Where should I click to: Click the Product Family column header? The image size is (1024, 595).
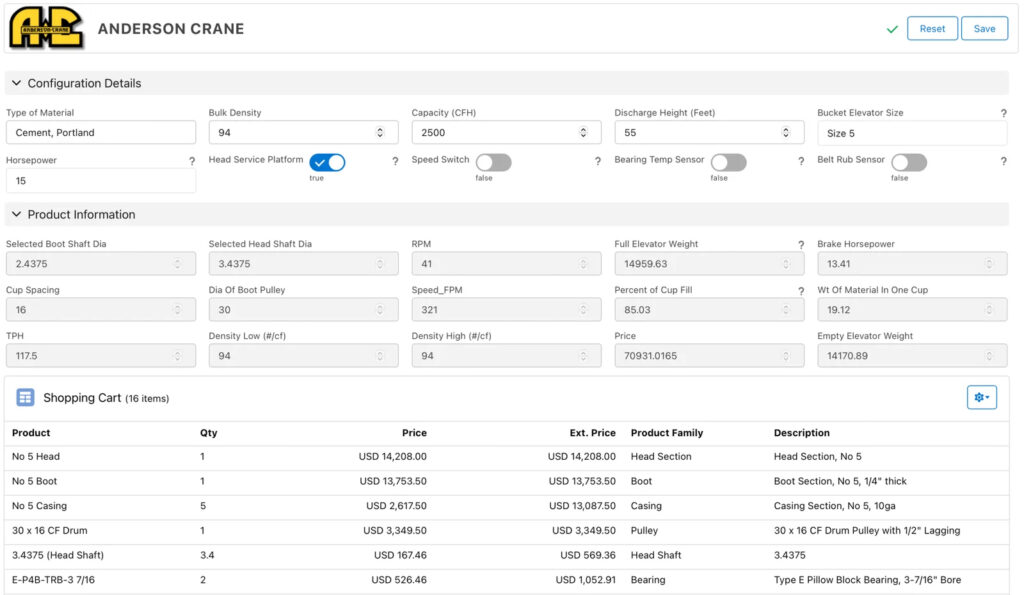666,433
